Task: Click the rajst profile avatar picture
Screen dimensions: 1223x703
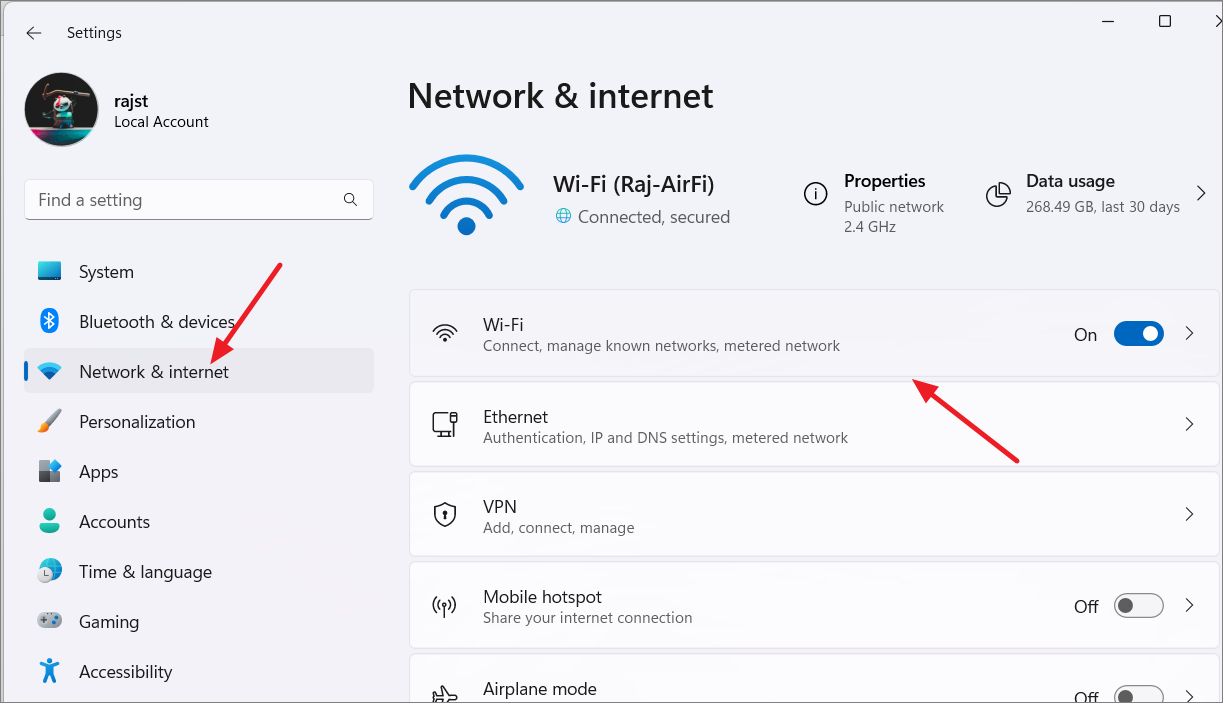Action: point(62,110)
